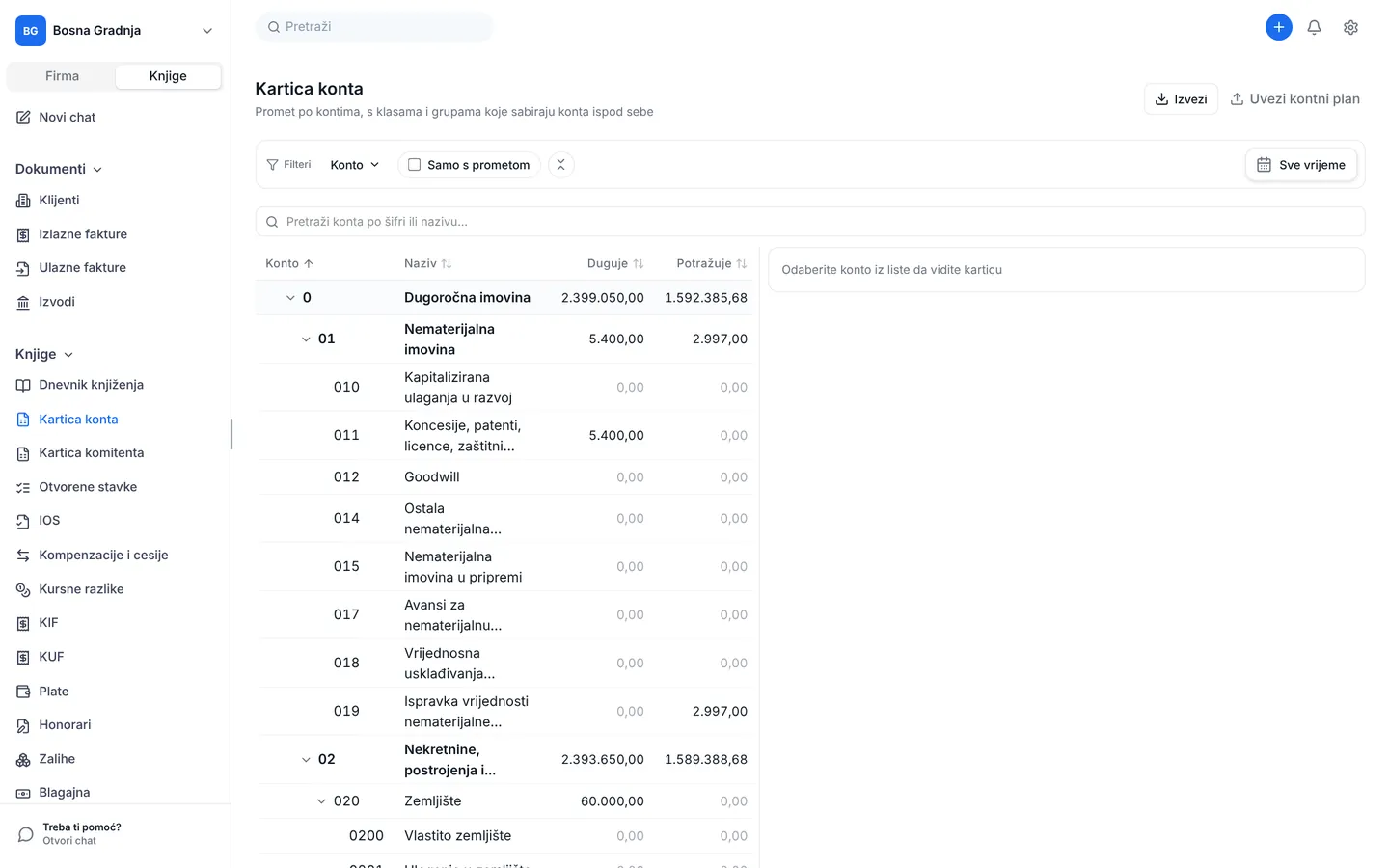Collapse the Knjige sidebar section
The height and width of the screenshot is (868, 1389).
(x=44, y=354)
